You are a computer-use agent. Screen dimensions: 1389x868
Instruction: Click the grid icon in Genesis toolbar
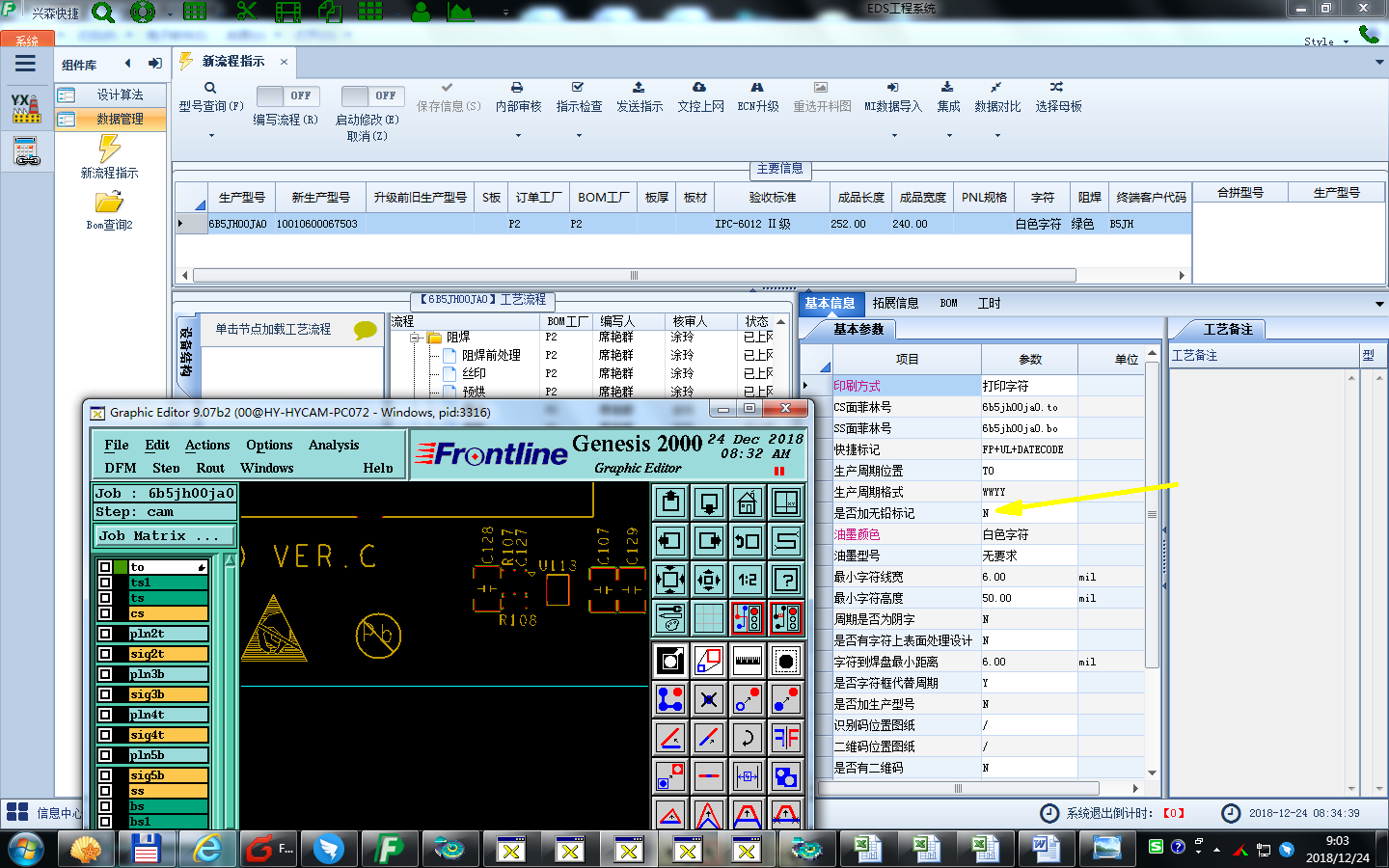point(709,618)
